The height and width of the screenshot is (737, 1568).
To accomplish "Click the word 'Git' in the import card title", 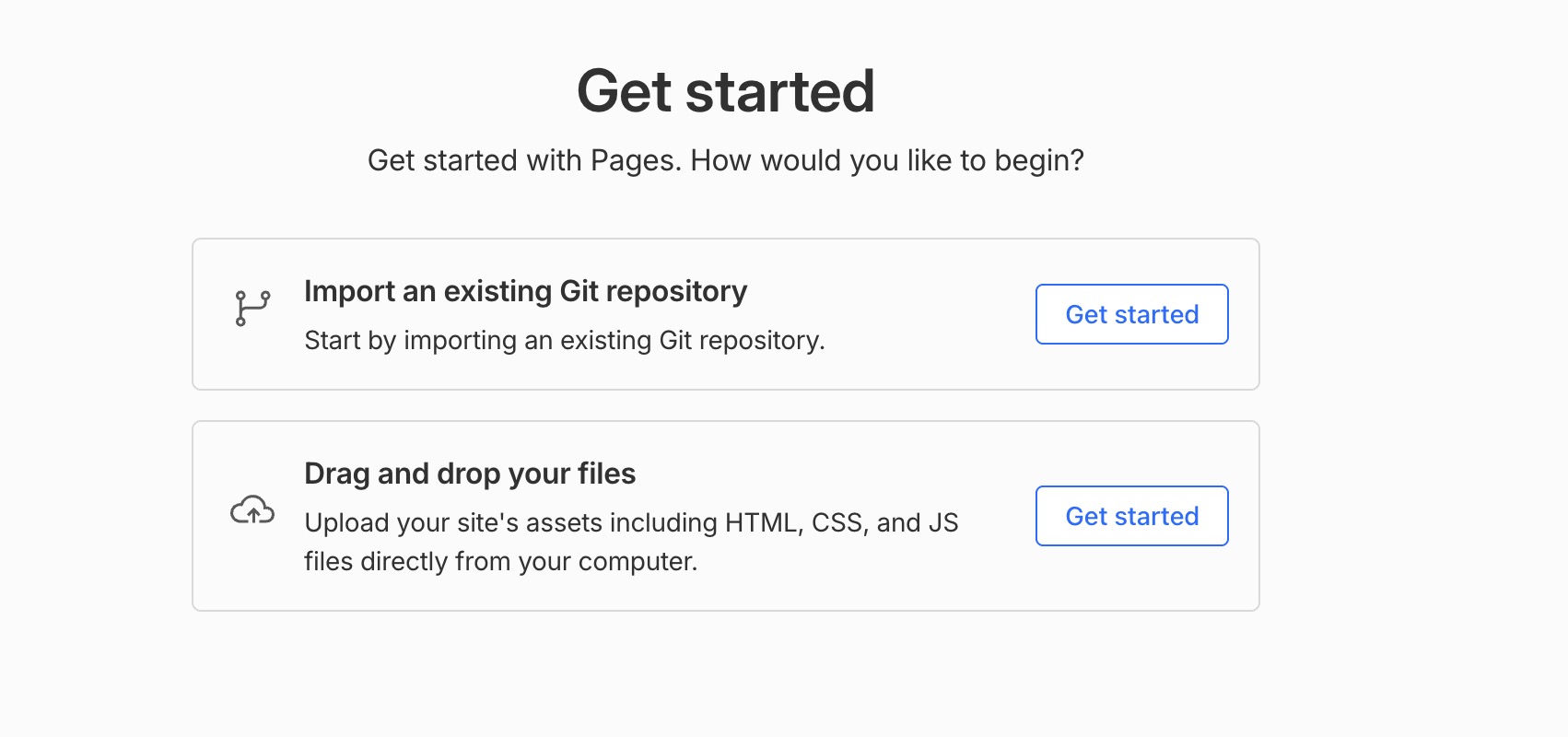I will coord(579,291).
